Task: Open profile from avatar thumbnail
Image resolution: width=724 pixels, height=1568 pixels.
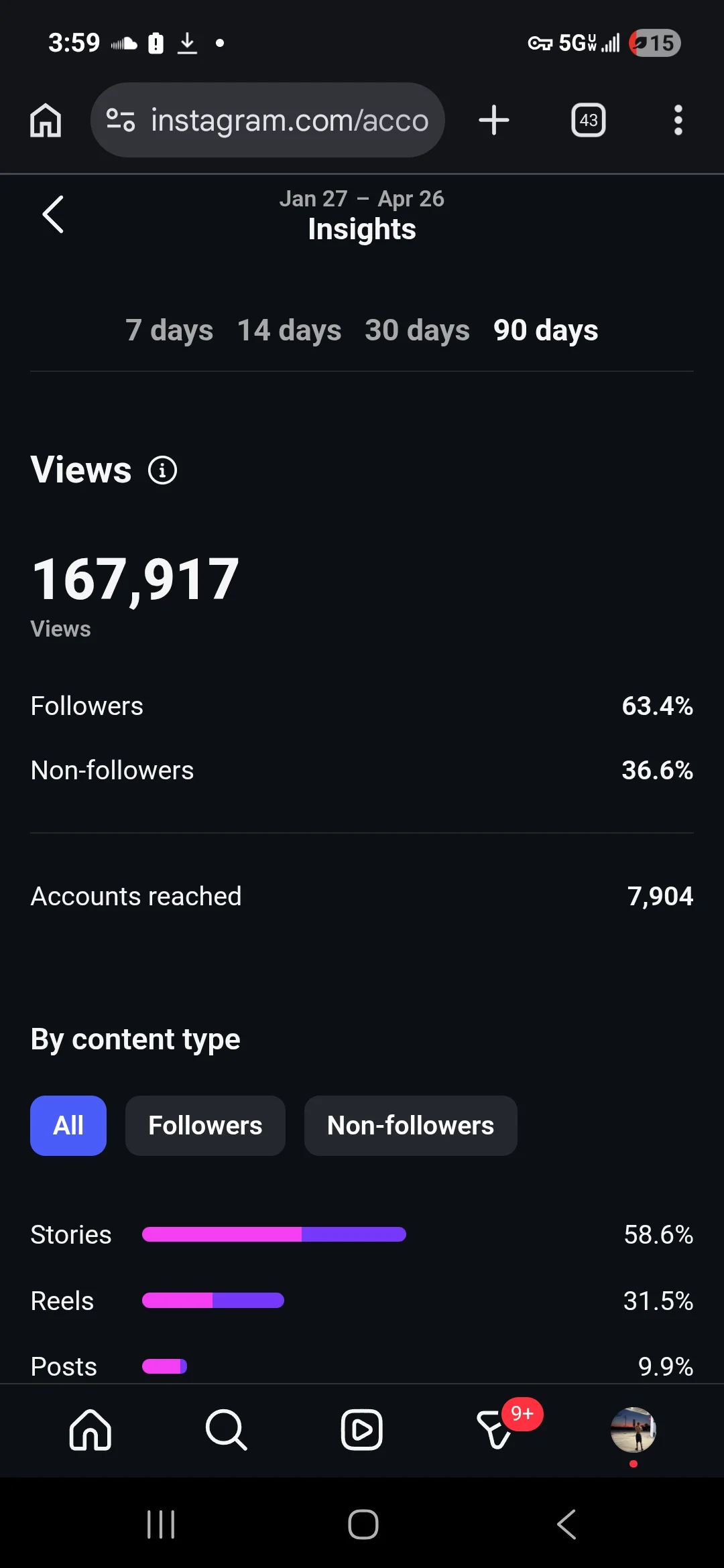Action: [x=633, y=1430]
